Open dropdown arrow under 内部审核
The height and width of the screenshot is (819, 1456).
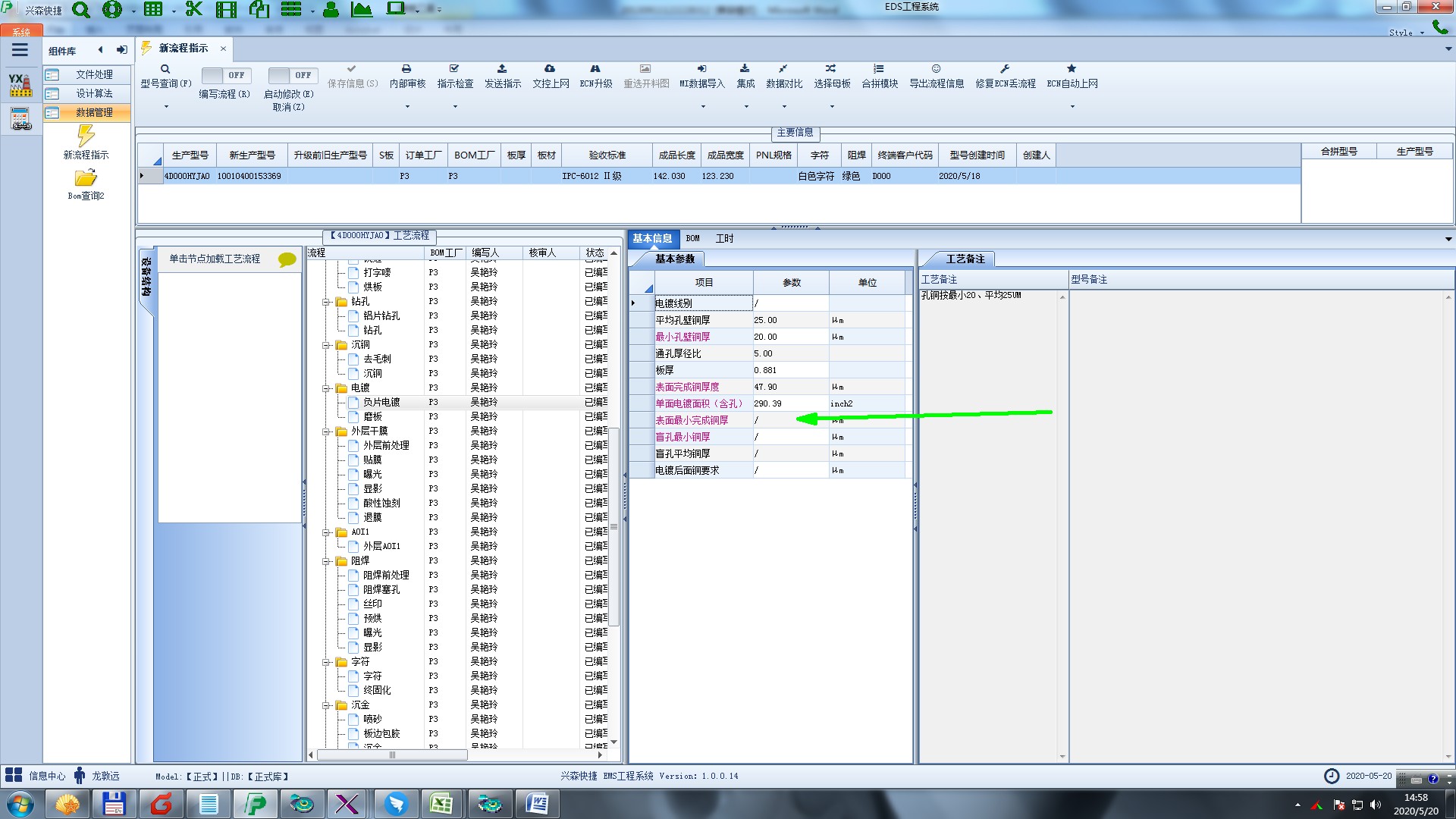[407, 106]
